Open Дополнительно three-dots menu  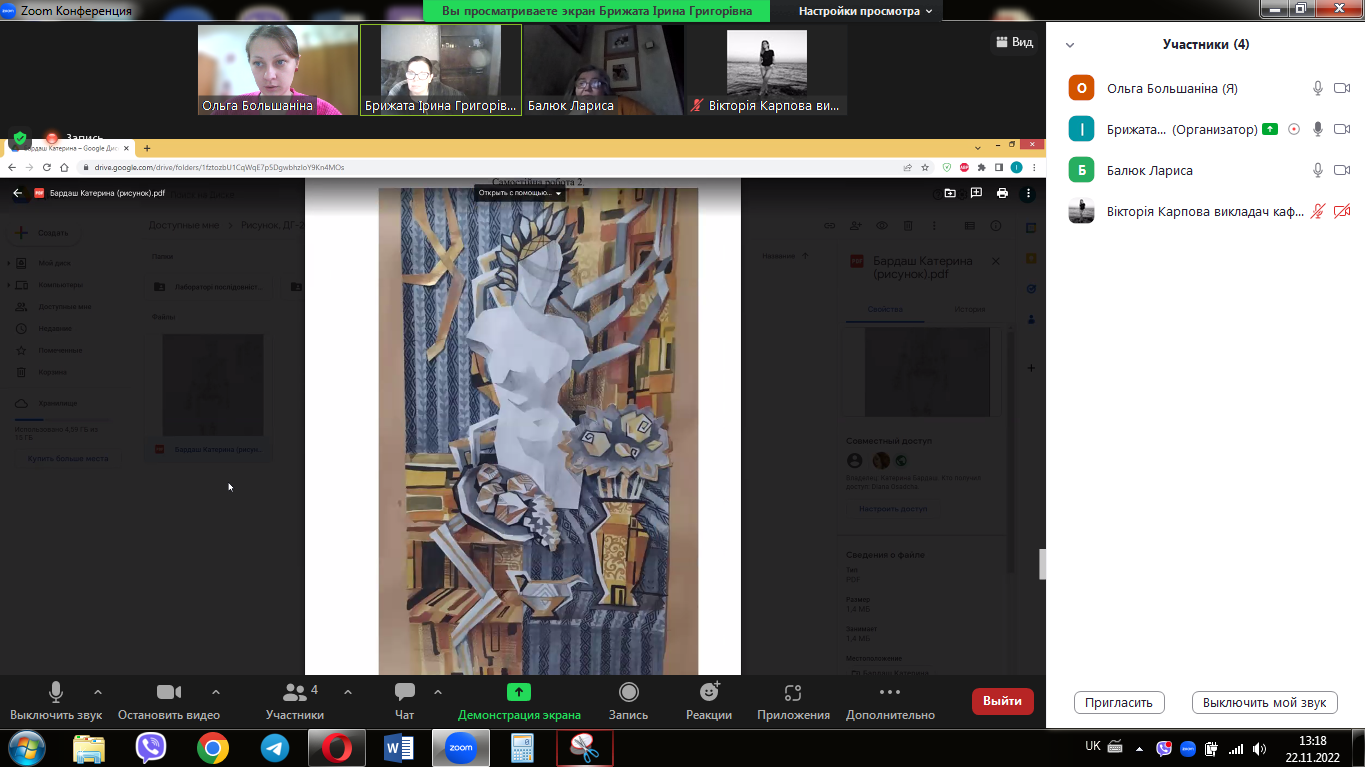(x=889, y=693)
